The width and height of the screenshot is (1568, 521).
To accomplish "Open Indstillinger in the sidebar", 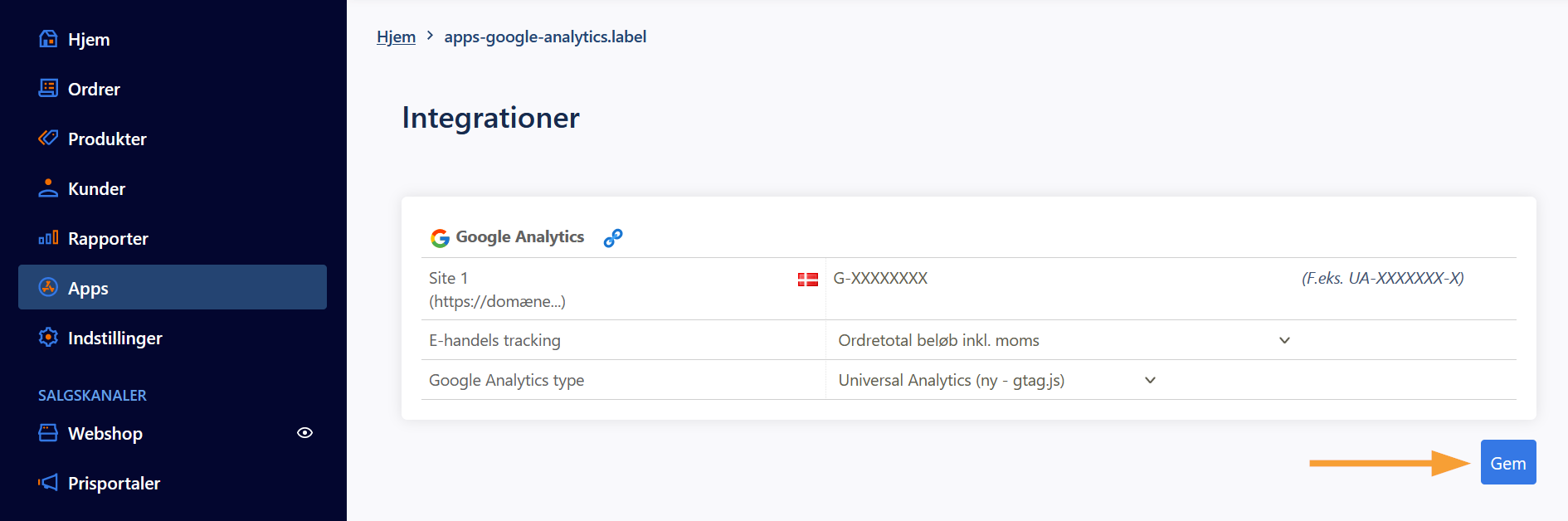I will tap(173, 338).
